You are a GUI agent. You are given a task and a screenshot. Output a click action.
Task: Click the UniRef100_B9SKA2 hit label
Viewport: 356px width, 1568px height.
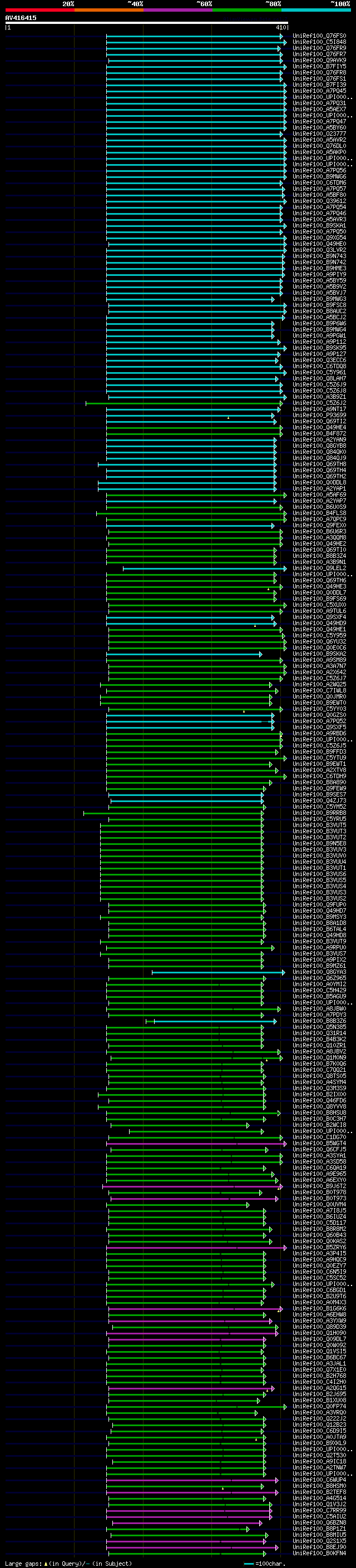click(x=319, y=654)
